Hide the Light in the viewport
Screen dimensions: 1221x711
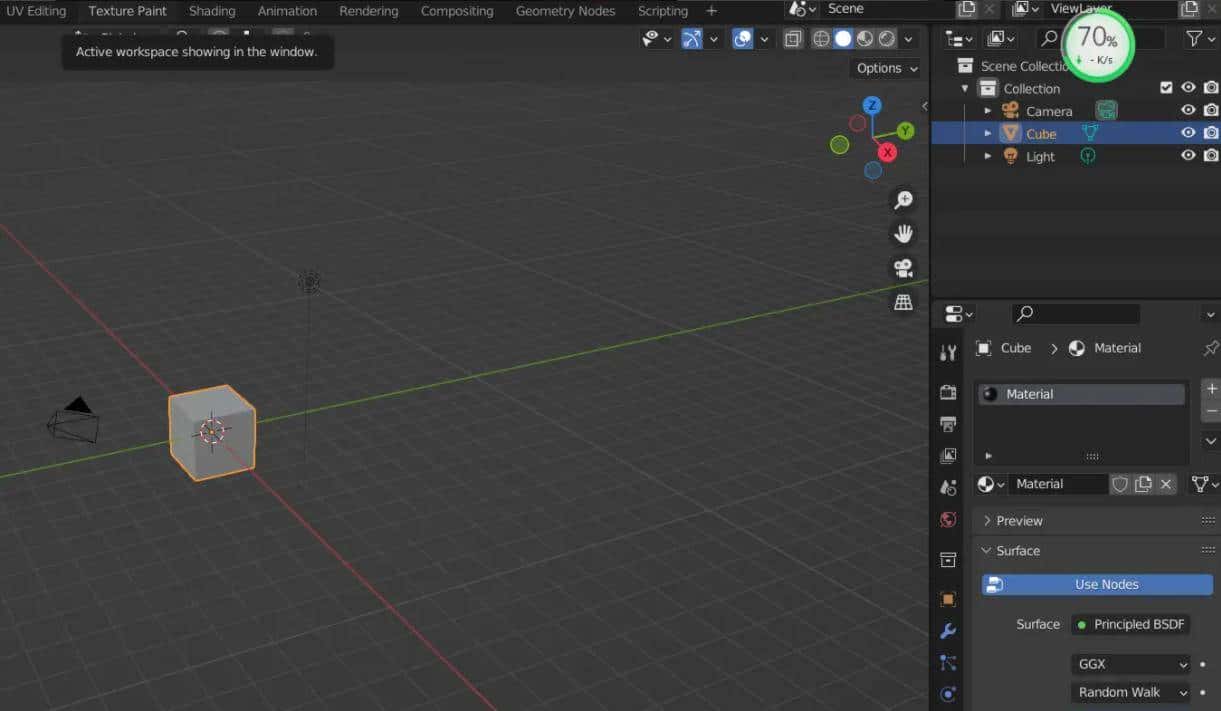[x=1188, y=156]
